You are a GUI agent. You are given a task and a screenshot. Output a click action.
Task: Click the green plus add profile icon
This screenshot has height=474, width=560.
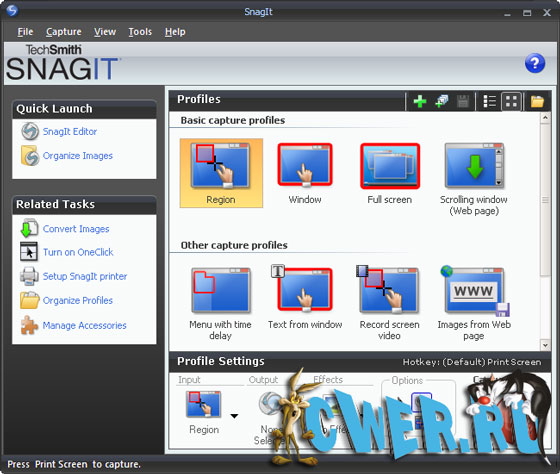coord(420,101)
